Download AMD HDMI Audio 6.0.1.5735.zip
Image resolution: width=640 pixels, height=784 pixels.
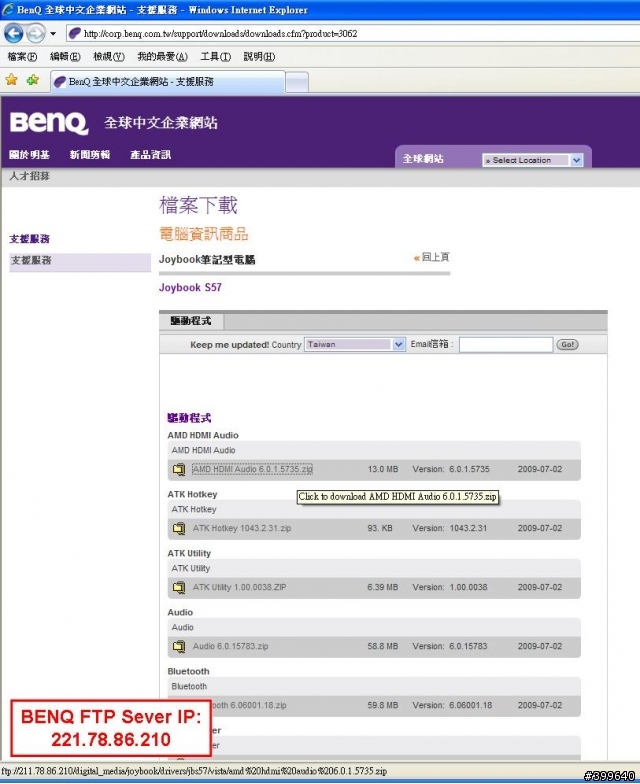click(x=252, y=470)
